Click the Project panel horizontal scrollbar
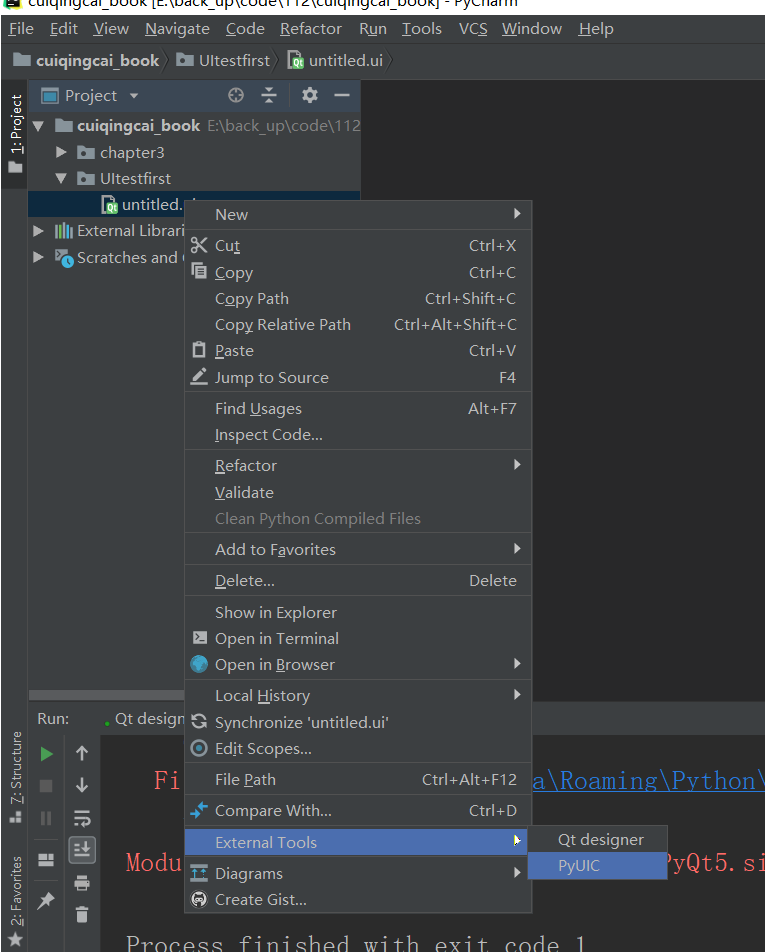This screenshot has width=765, height=952. [106, 695]
